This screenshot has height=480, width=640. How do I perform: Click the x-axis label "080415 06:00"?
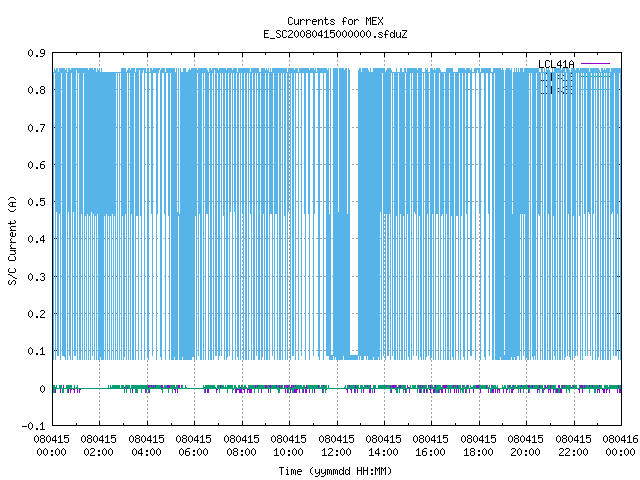(193, 446)
